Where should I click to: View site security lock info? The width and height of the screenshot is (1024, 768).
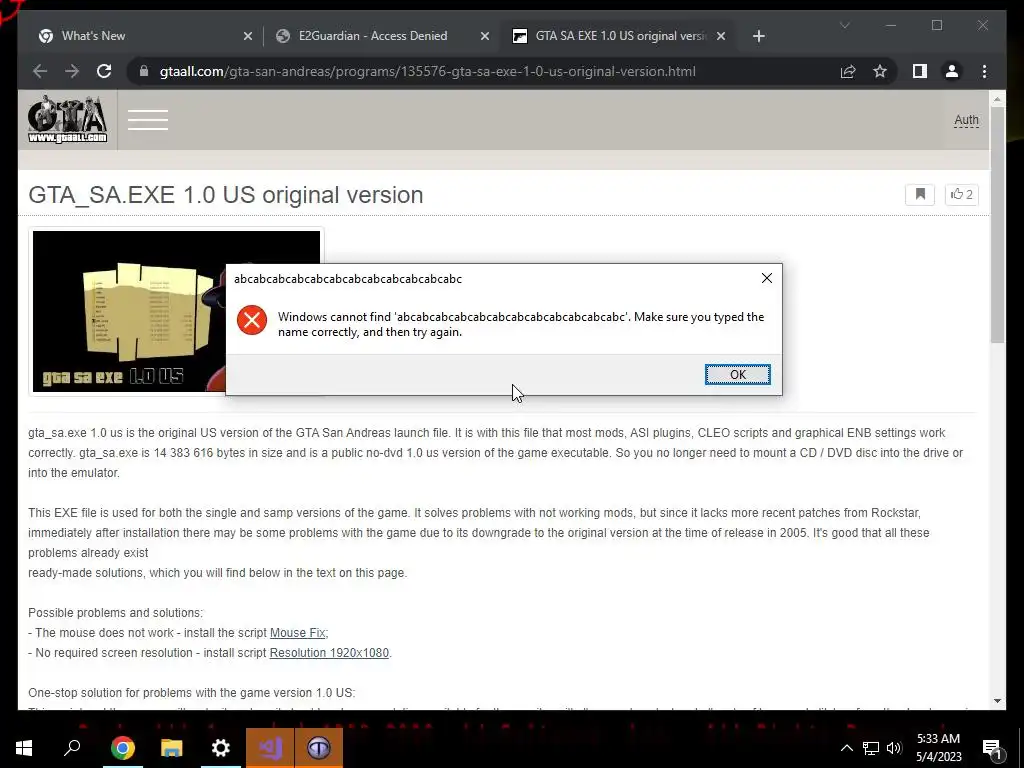144,71
